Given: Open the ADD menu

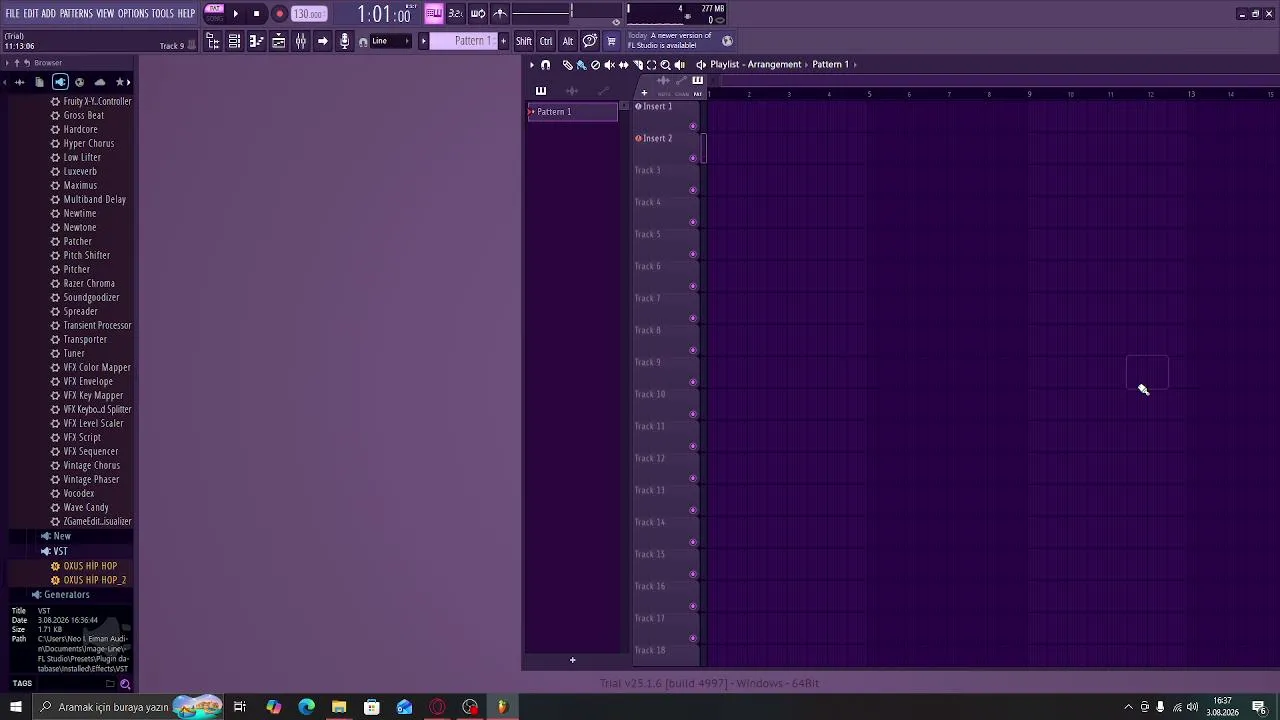Looking at the screenshot, I should tap(48, 13).
